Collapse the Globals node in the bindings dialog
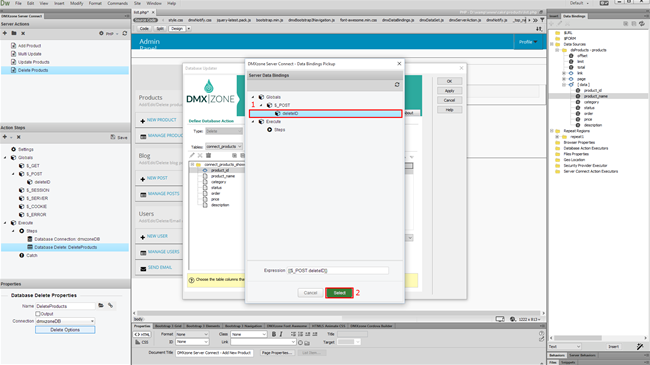650x365 pixels. 253,97
